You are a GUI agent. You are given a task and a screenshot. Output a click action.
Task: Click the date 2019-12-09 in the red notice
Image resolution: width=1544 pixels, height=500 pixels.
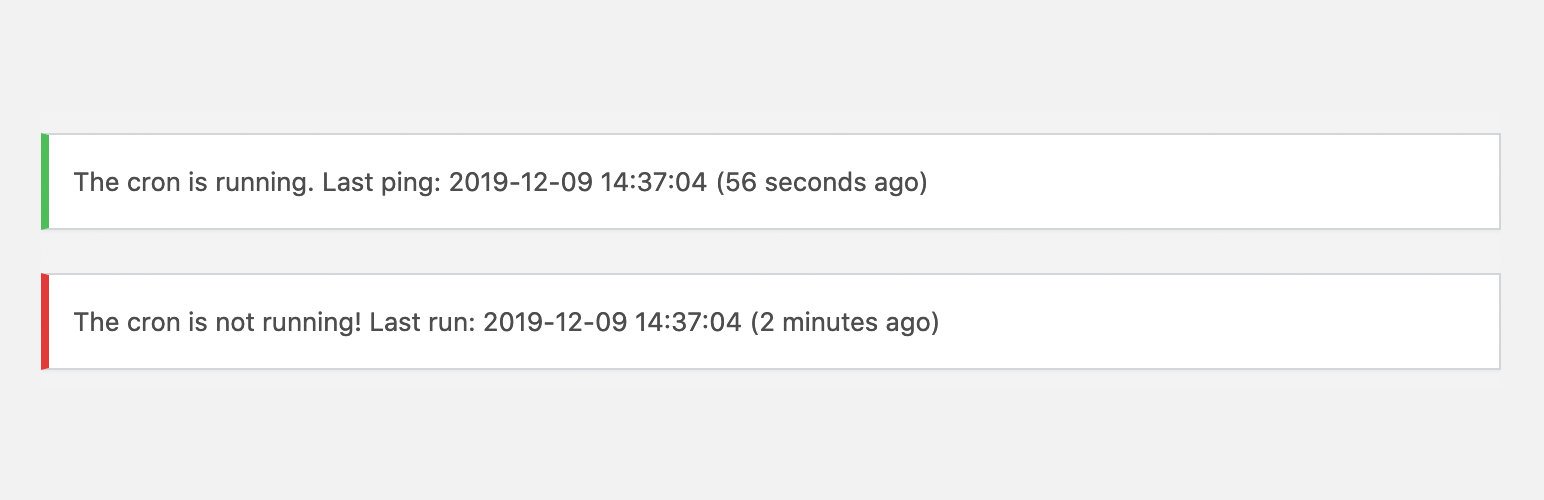click(555, 323)
